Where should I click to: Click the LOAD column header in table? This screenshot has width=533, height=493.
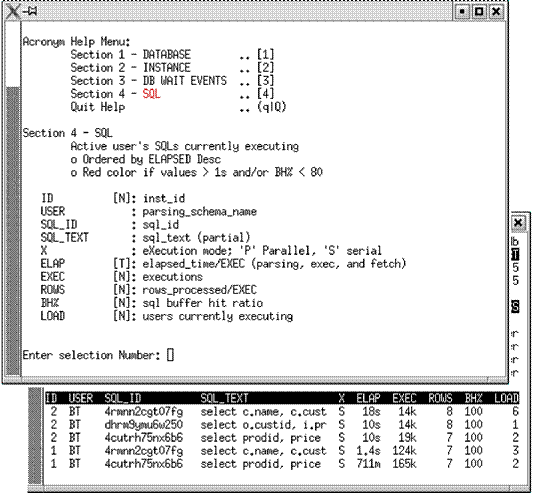click(506, 398)
